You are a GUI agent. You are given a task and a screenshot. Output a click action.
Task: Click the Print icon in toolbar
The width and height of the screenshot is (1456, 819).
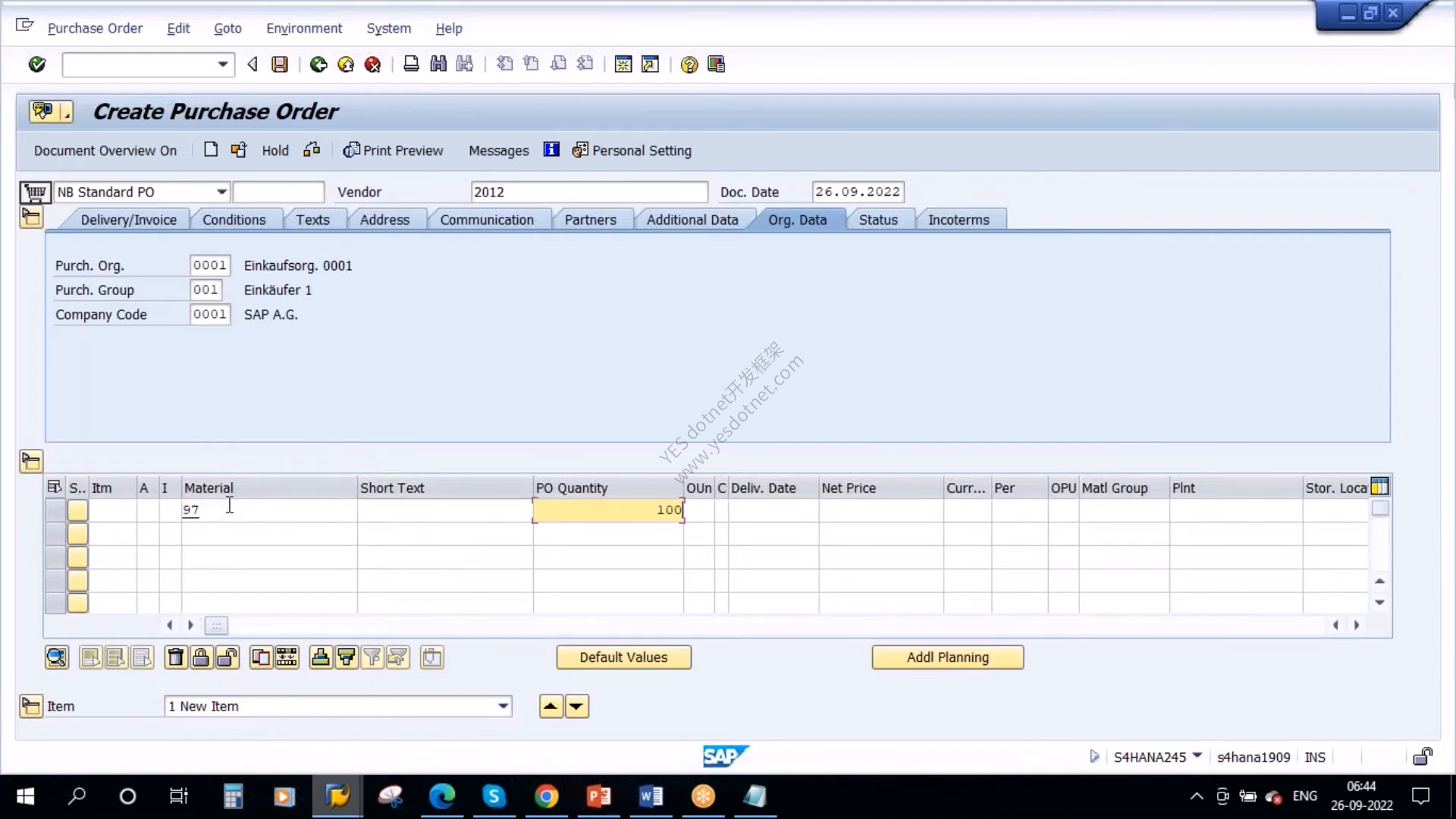click(411, 64)
